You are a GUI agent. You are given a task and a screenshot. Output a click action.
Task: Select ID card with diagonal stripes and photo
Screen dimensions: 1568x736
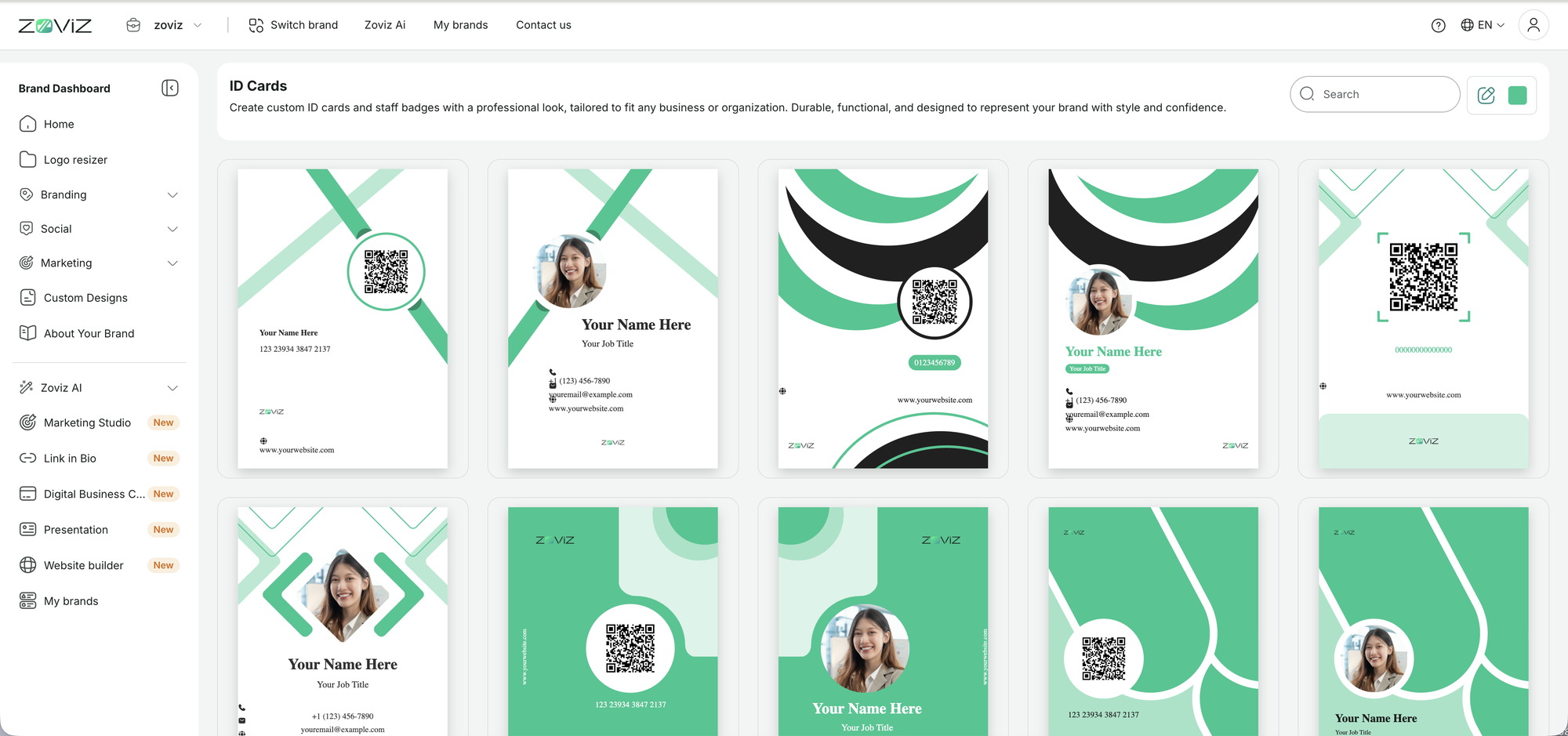tap(613, 318)
